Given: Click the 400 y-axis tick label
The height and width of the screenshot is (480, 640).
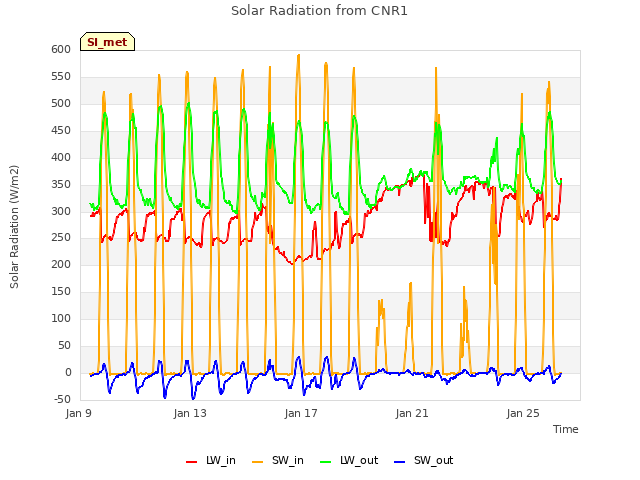Looking at the screenshot, I should (x=61, y=157).
